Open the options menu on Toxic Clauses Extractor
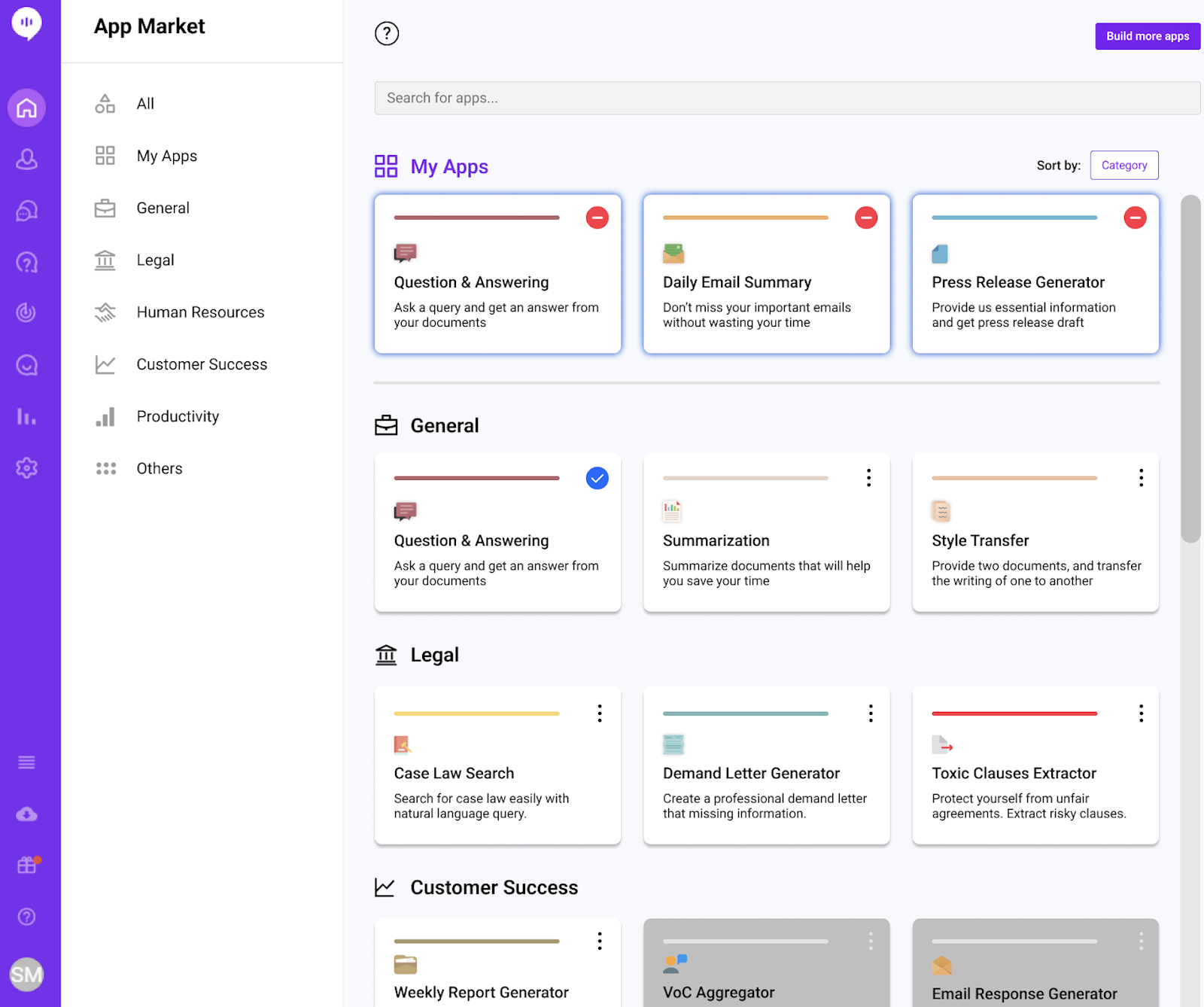The image size is (1204, 1007). pyautogui.click(x=1141, y=713)
